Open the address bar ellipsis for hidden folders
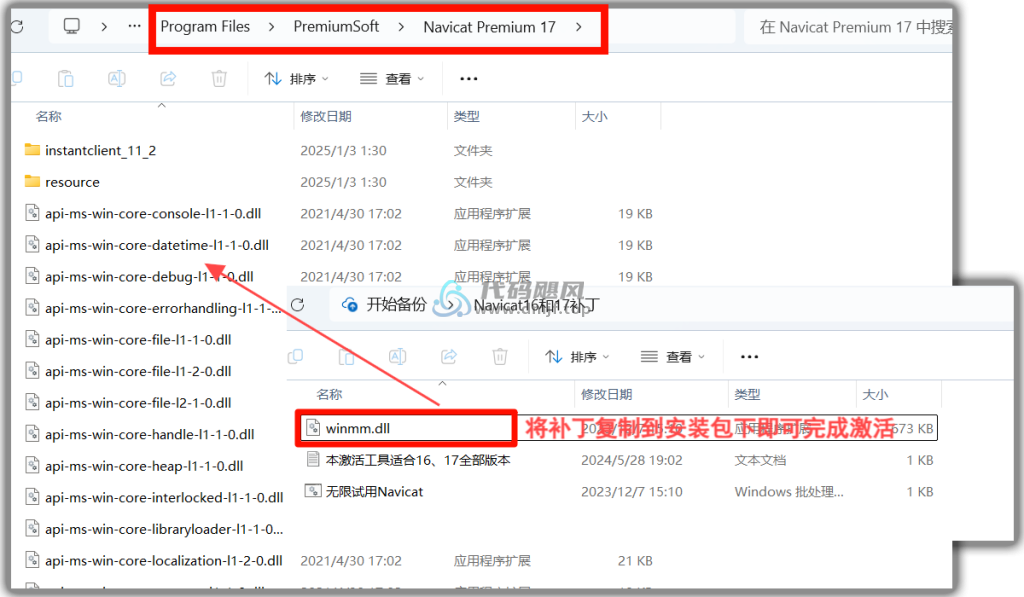The width and height of the screenshot is (1024, 597). [x=134, y=26]
